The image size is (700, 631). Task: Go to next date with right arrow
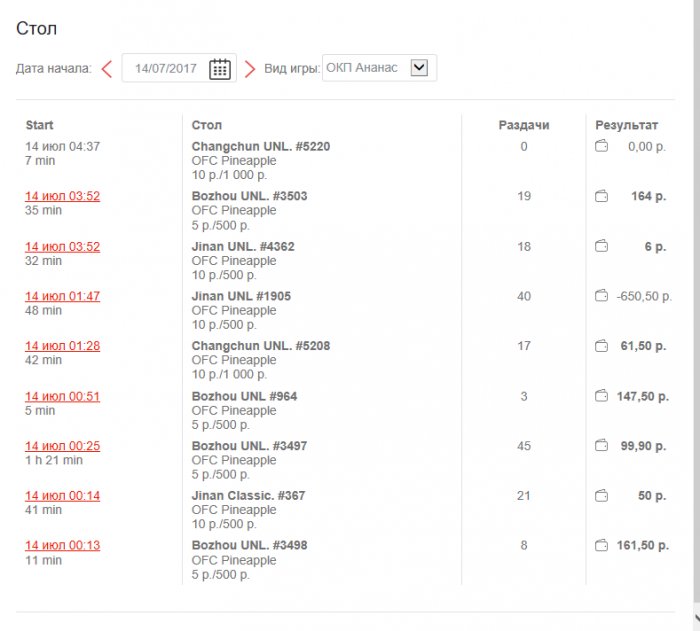pos(250,68)
